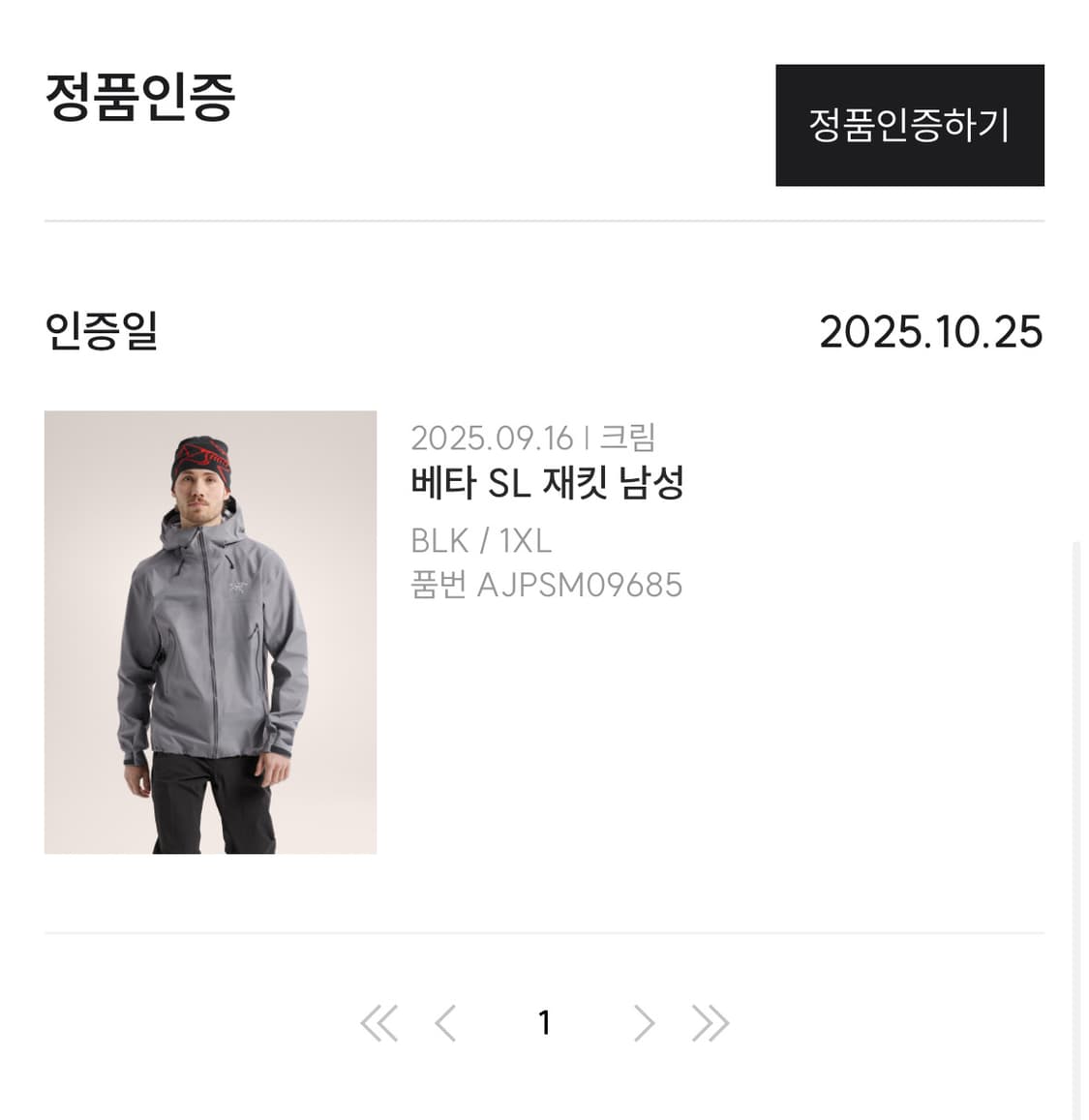The image size is (1089, 1120).
Task: Click the vertical scrollbar on the right
Action: (1075, 823)
